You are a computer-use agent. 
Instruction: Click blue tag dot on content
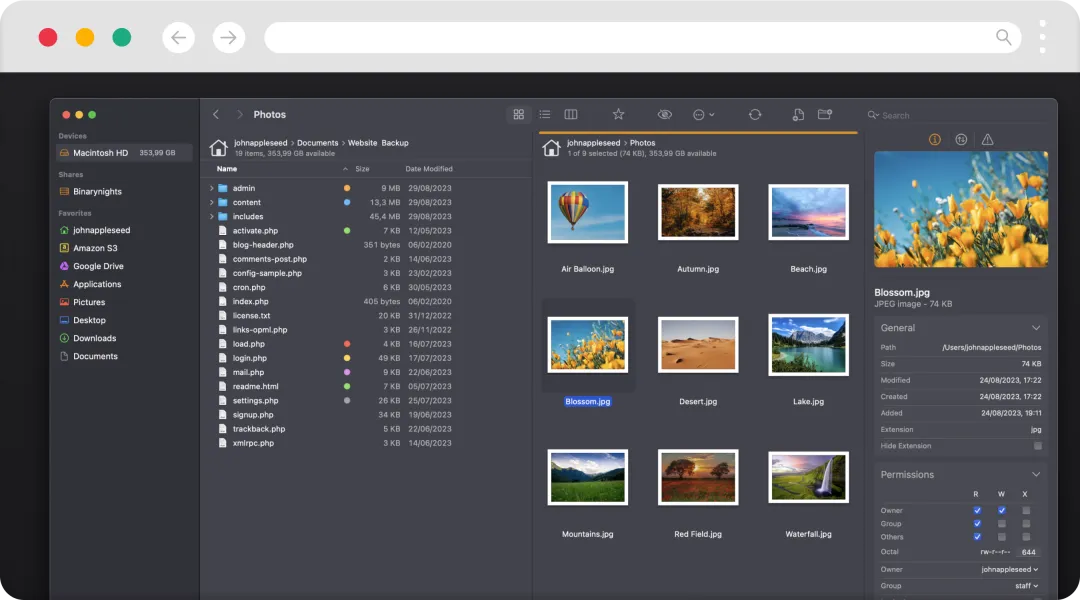[x=346, y=203]
